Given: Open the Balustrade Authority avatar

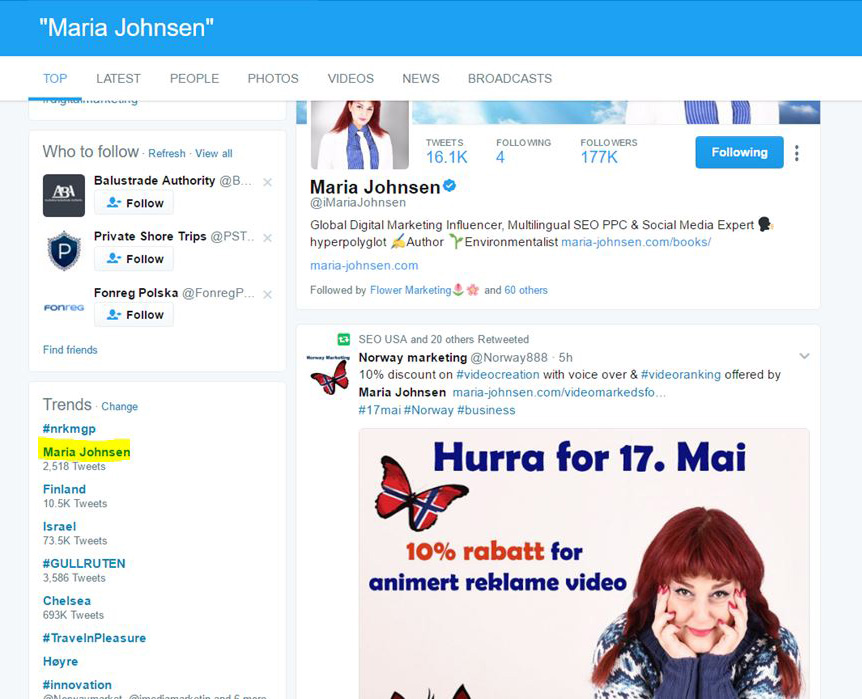Looking at the screenshot, I should pyautogui.click(x=64, y=195).
